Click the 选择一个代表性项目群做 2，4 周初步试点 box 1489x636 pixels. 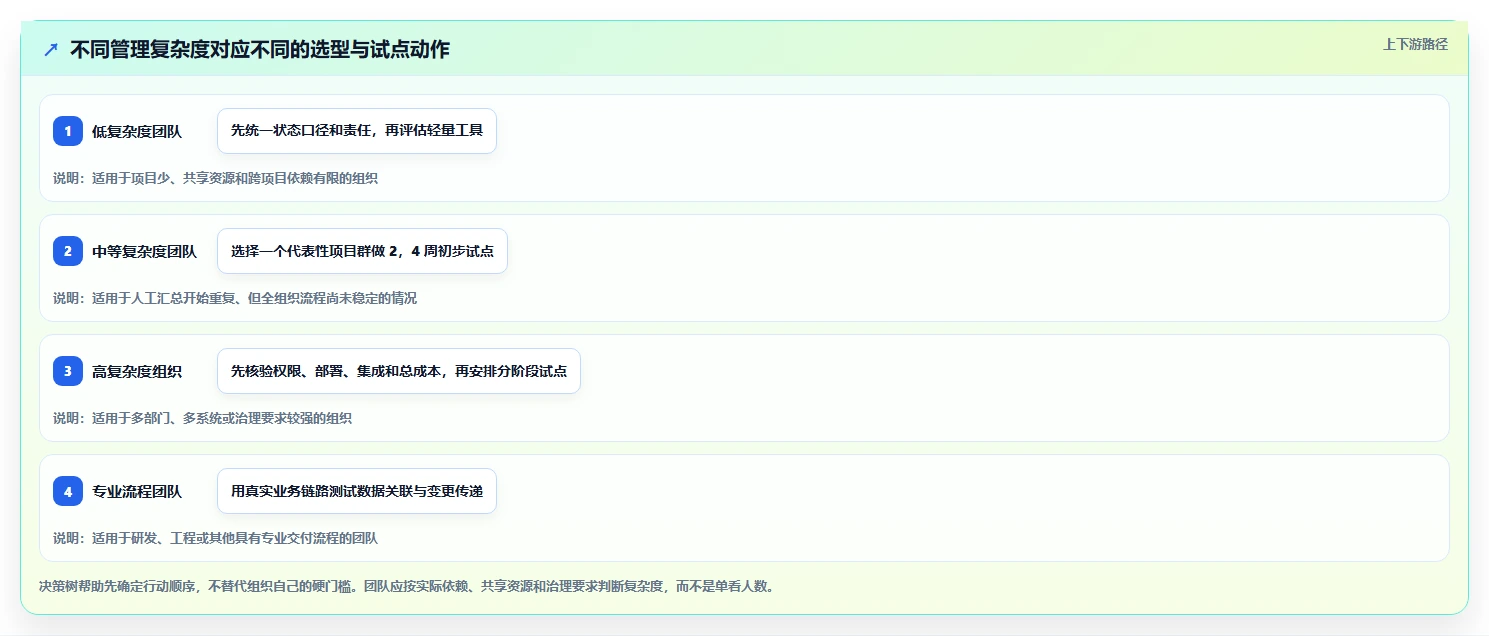click(x=362, y=251)
